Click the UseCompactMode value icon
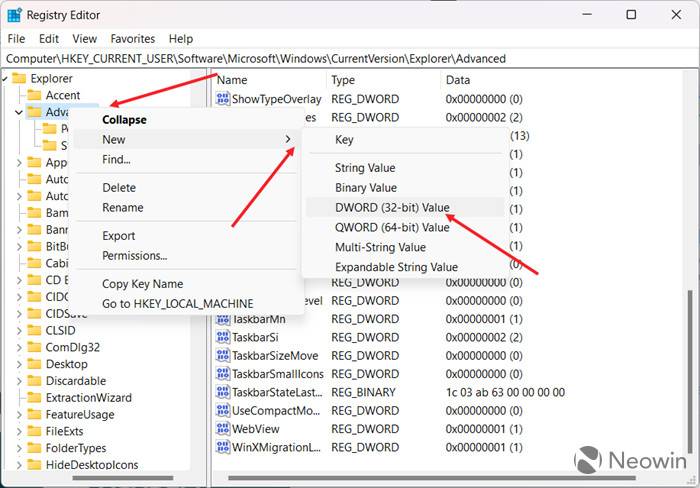The height and width of the screenshot is (488, 700). click(223, 411)
